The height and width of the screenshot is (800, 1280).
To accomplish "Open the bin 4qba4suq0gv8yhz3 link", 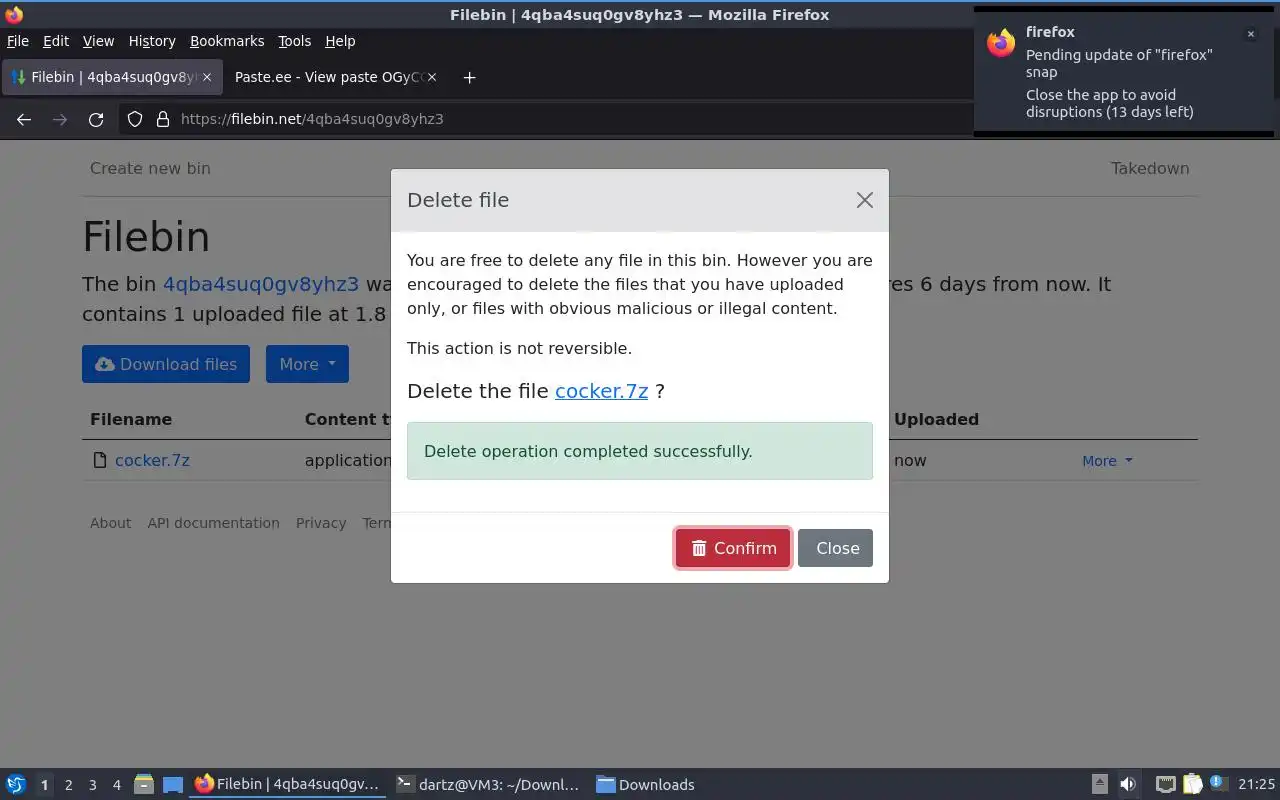I will [261, 284].
